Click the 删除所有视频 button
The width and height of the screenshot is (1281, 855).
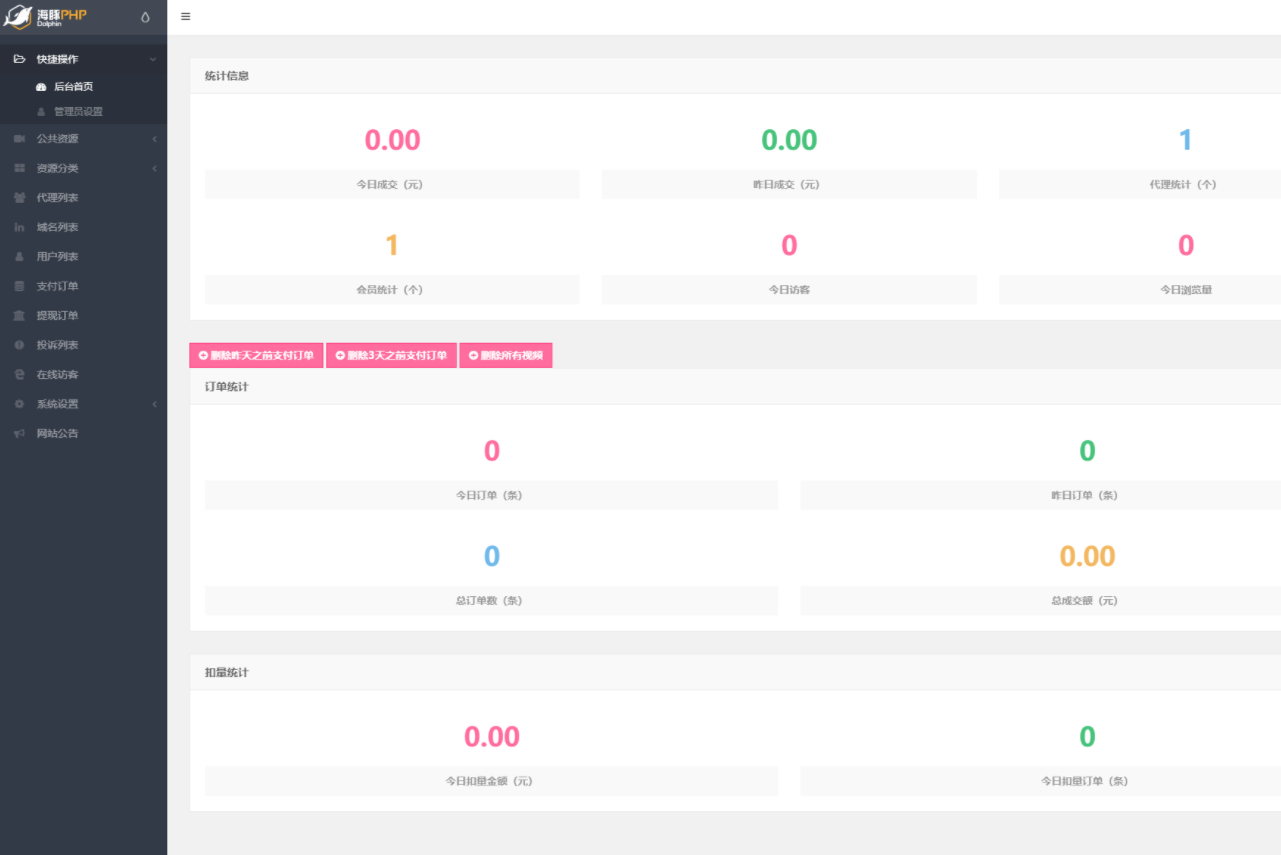click(x=506, y=355)
